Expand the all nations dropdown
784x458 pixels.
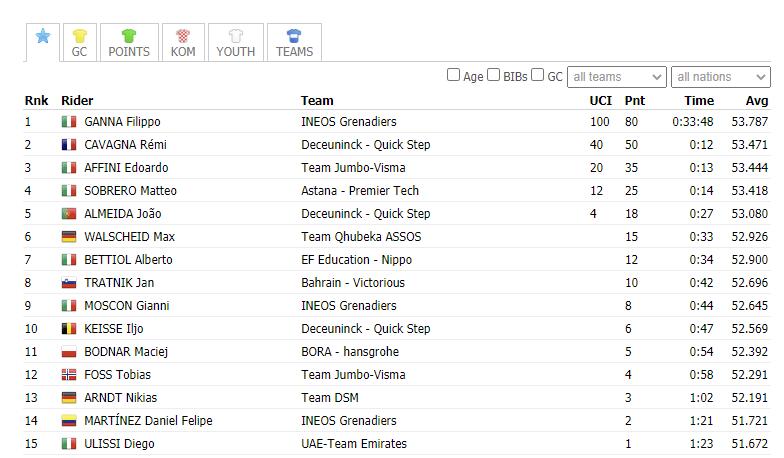(720, 77)
